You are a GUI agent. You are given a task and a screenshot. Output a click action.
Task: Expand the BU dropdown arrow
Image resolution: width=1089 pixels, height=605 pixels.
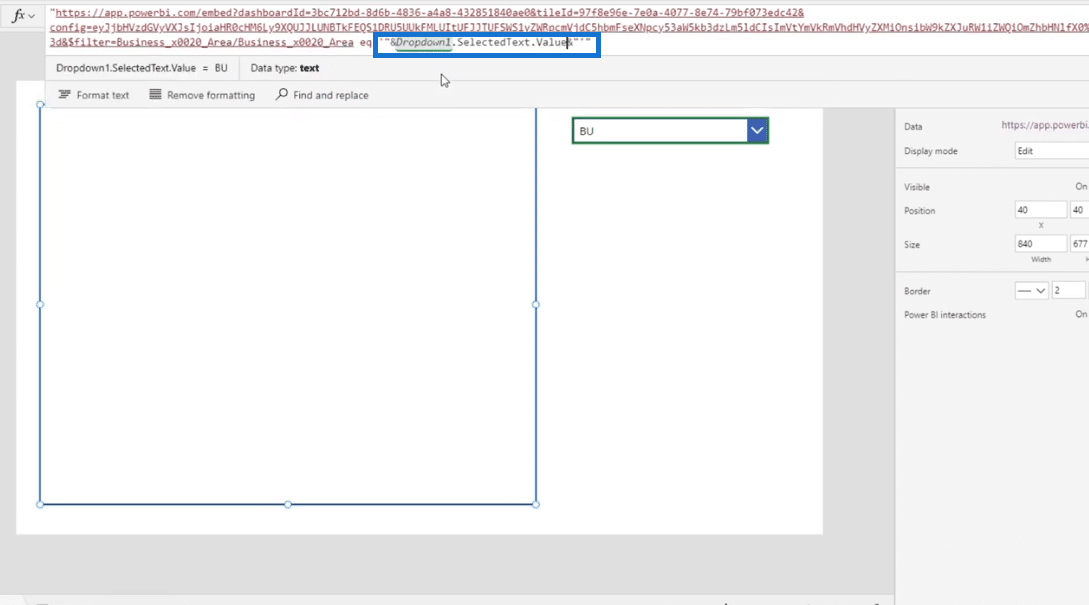pyautogui.click(x=757, y=131)
